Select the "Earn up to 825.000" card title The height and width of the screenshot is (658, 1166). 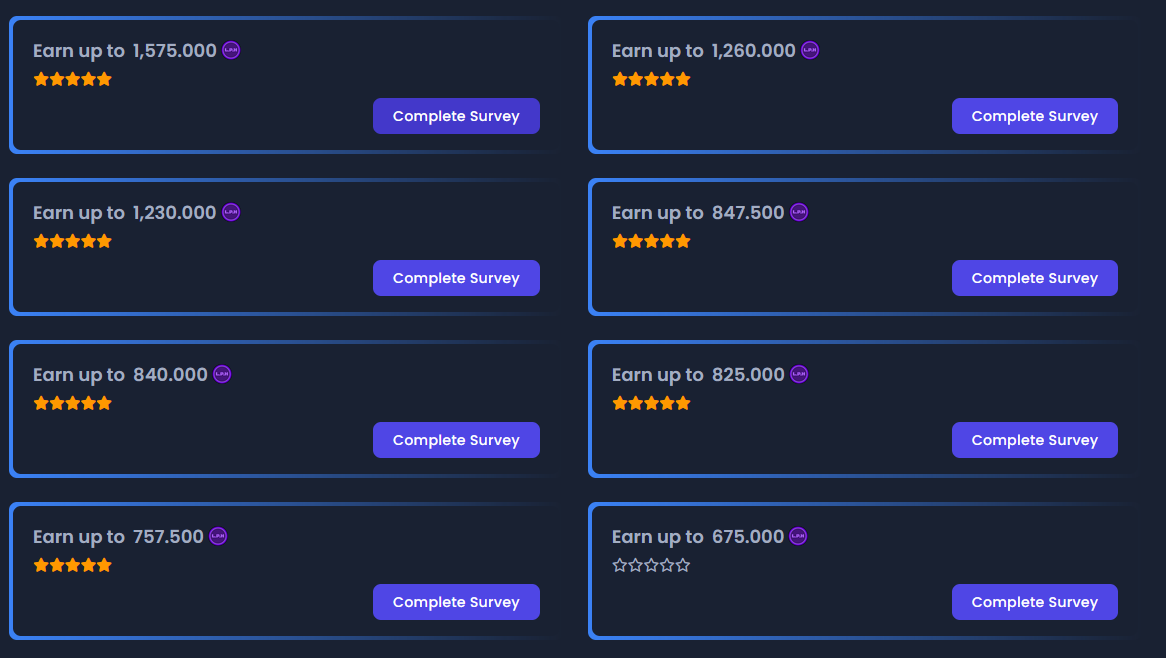pos(698,375)
